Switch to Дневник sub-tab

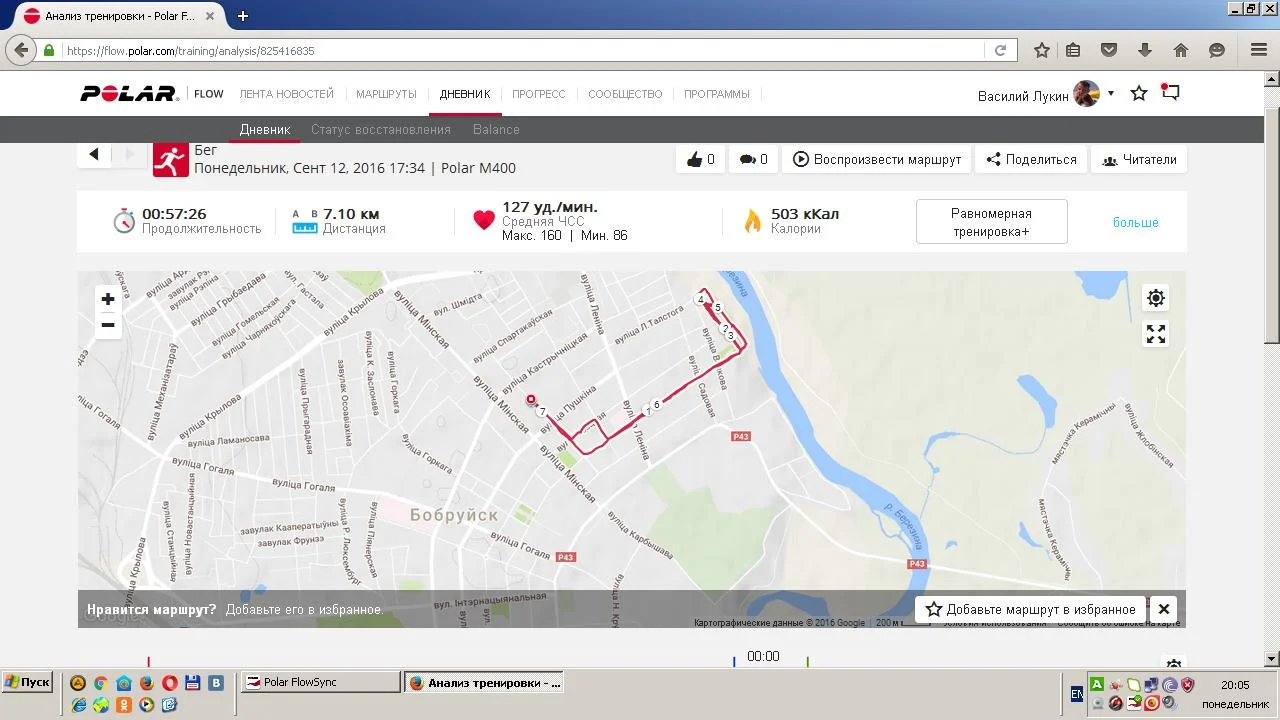[x=265, y=129]
